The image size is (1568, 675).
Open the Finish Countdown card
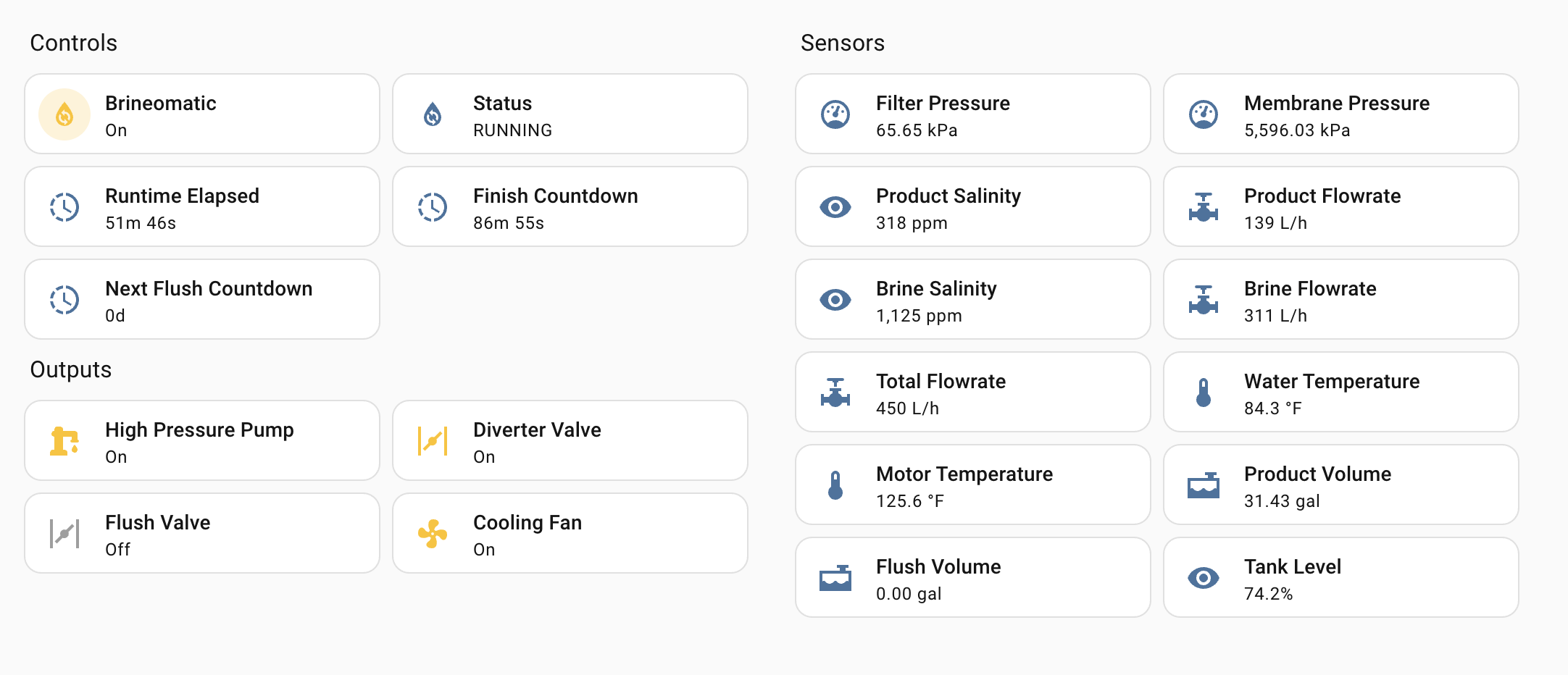click(570, 207)
